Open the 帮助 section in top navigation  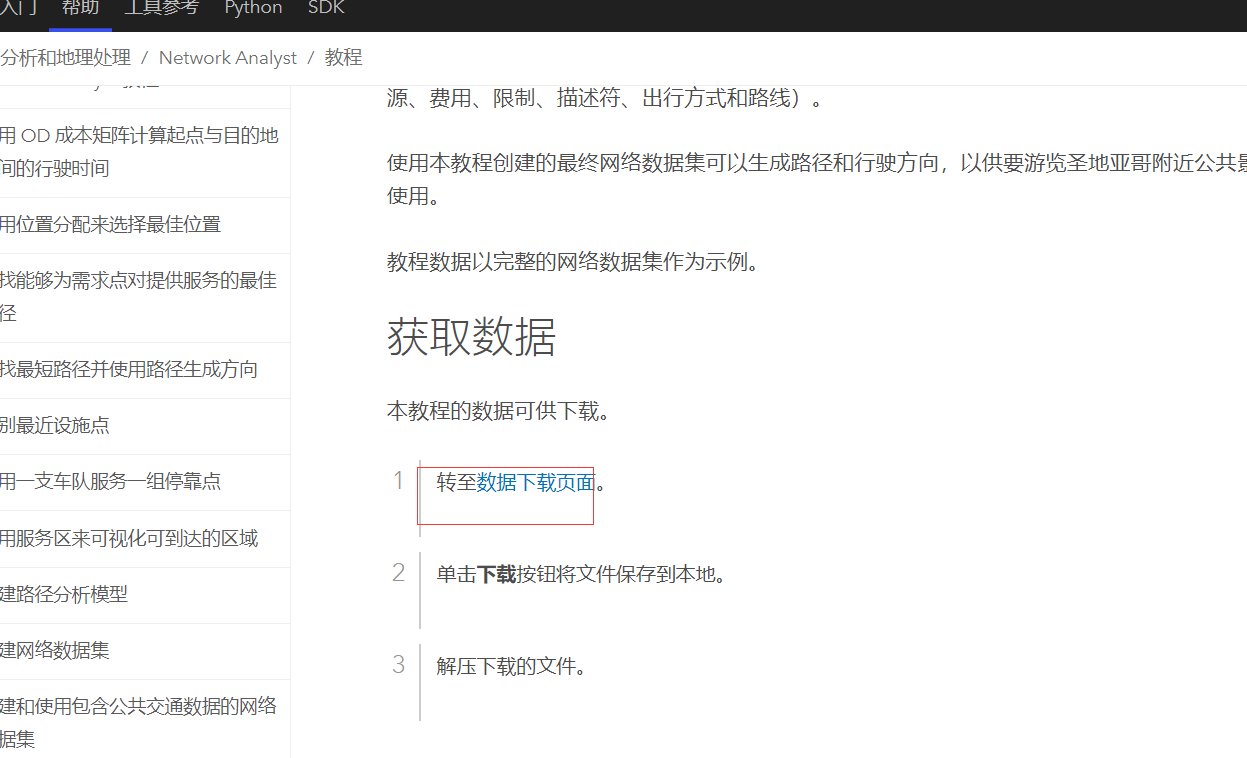pyautogui.click(x=79, y=8)
